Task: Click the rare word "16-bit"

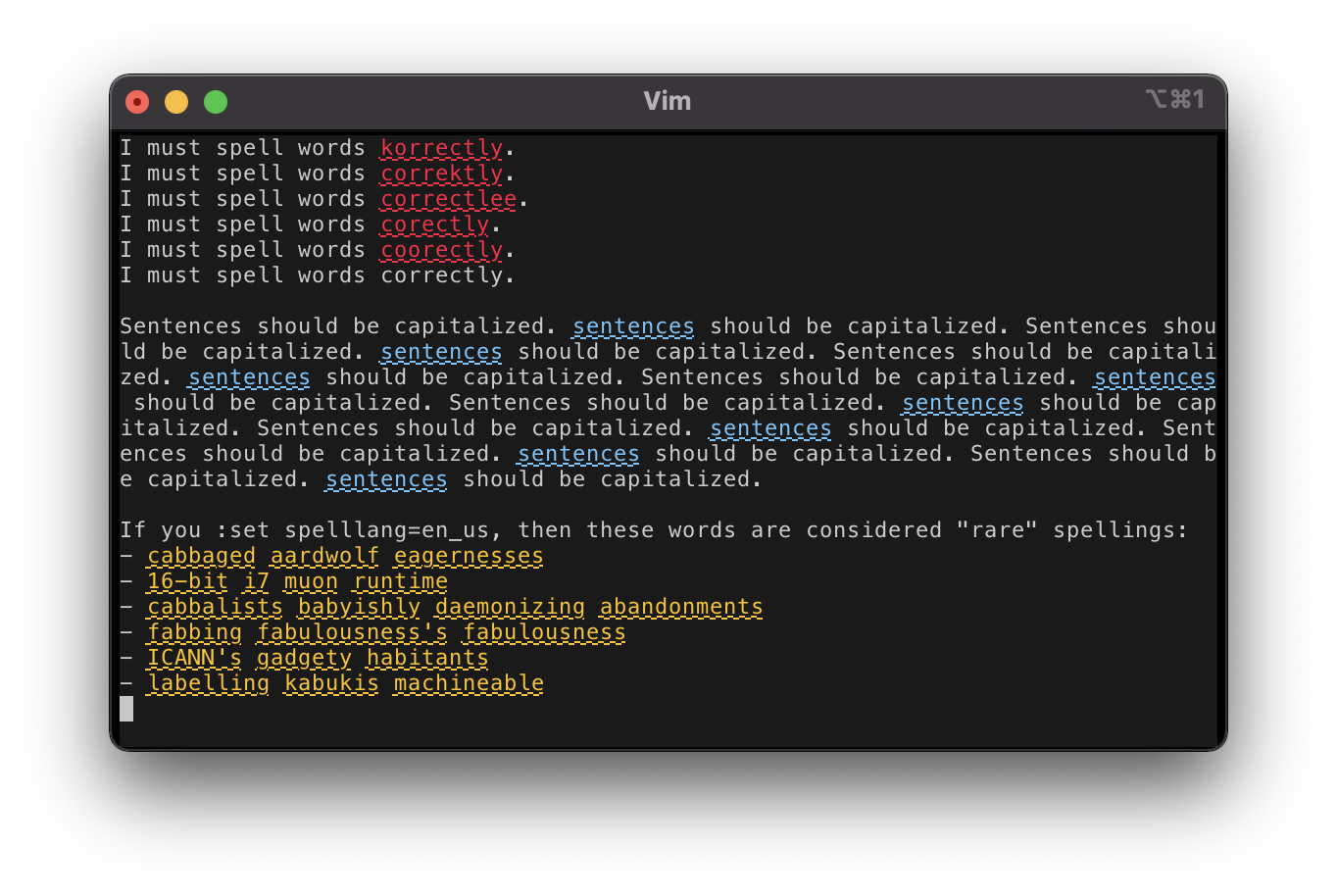Action: (186, 581)
